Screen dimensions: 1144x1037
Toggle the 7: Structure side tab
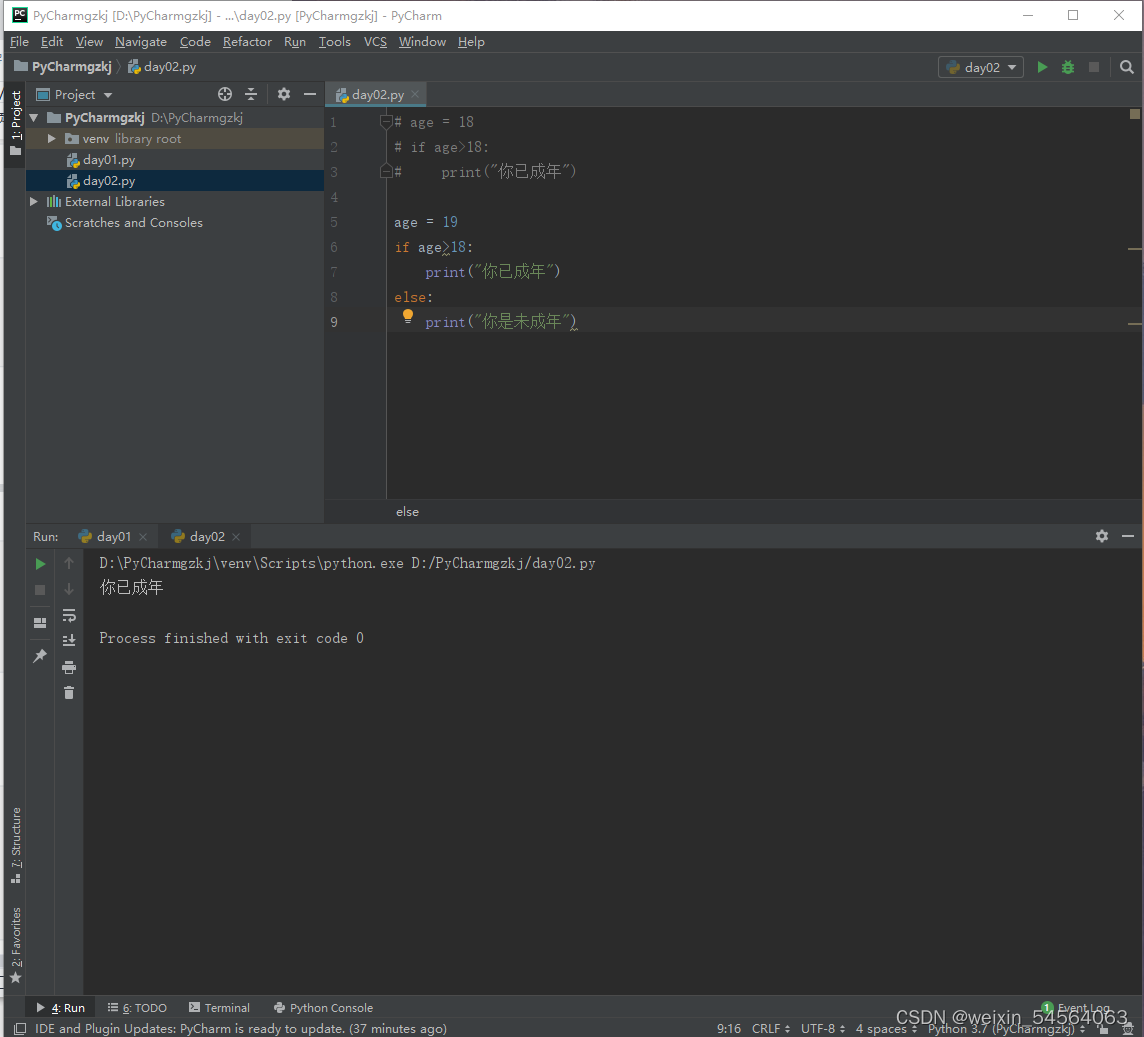tap(15, 845)
